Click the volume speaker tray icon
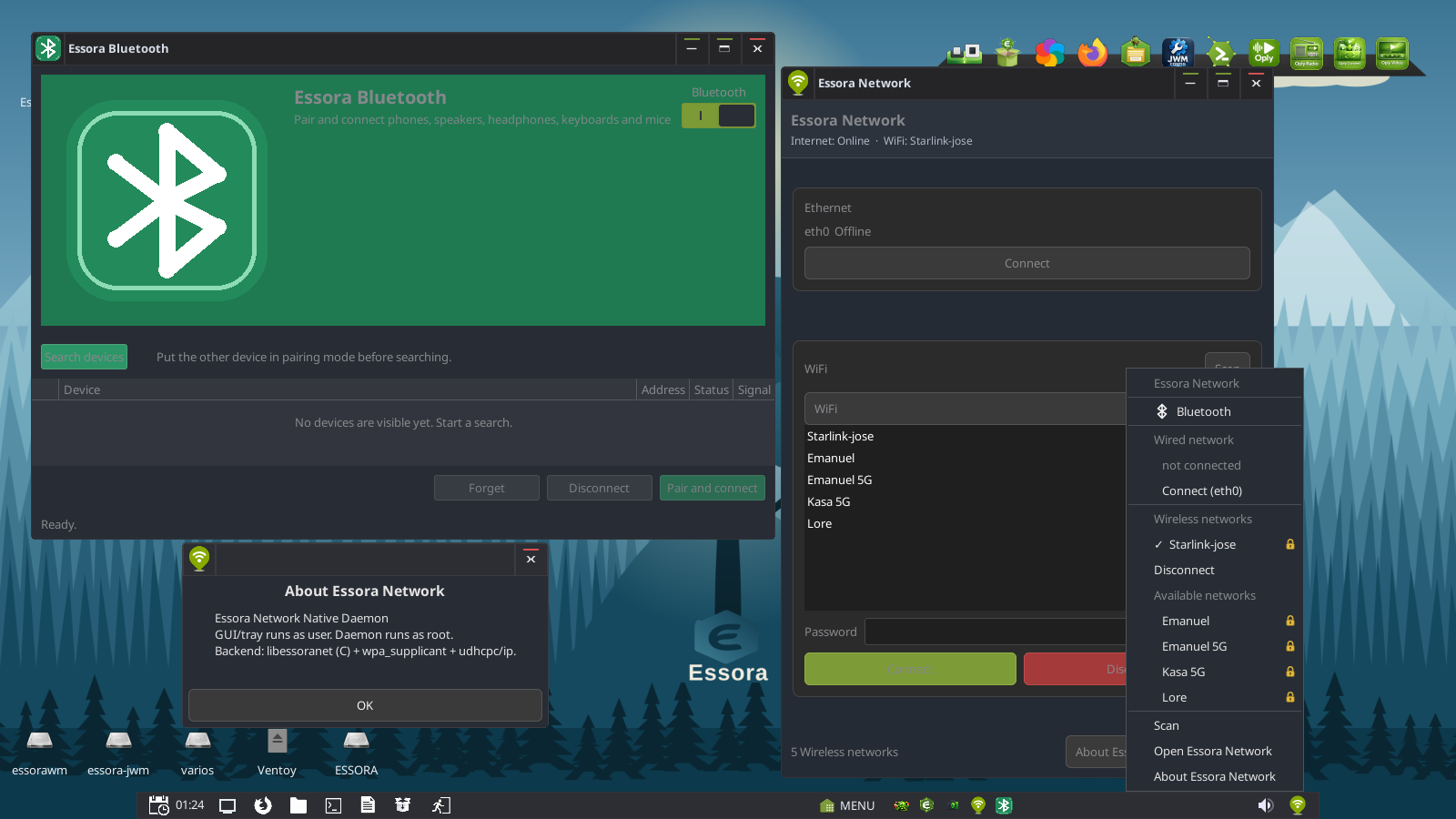Viewport: 1456px width, 819px height. tap(1265, 805)
